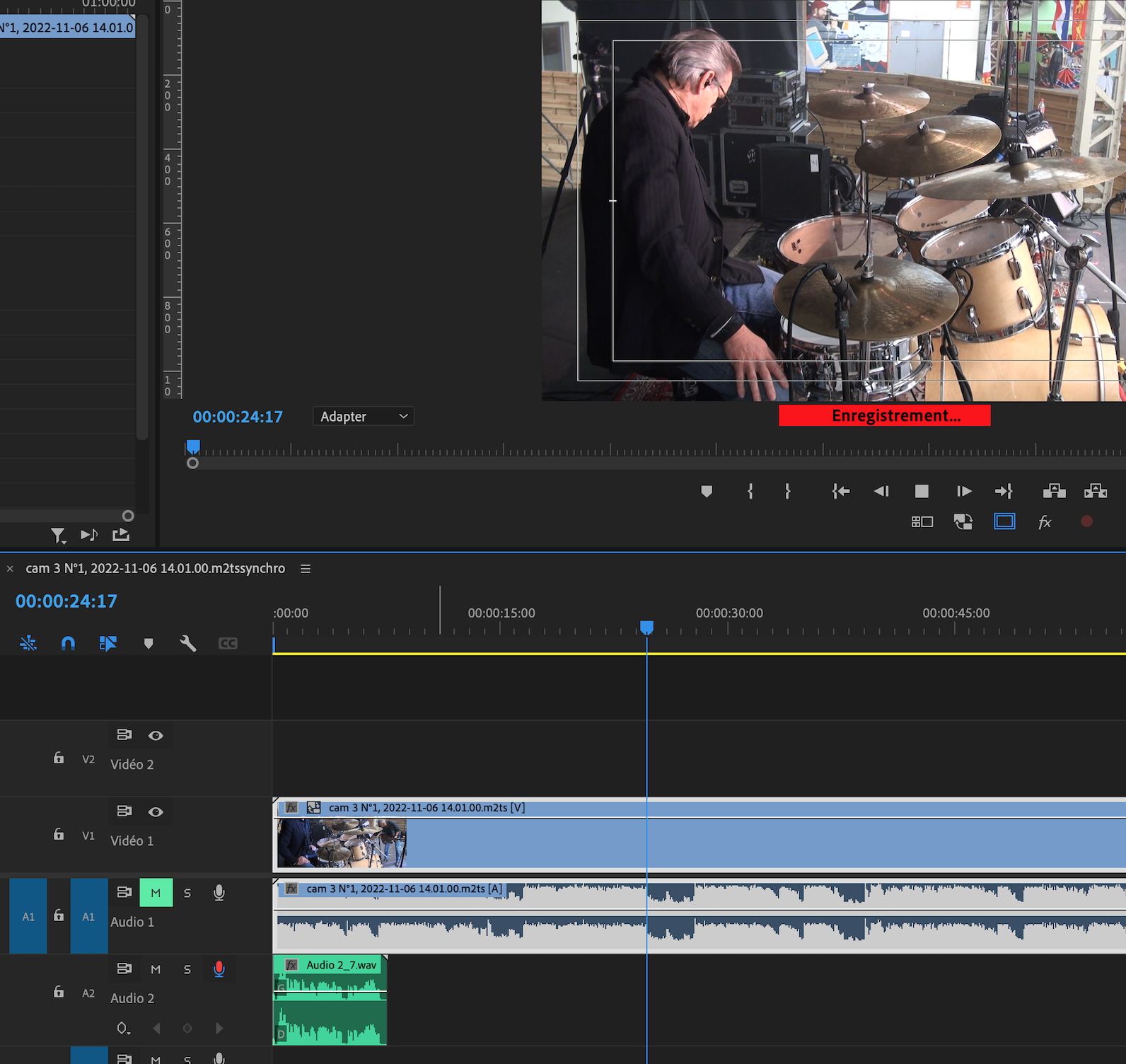Open the Adapter zoom level dropdown
This screenshot has width=1126, height=1064.
[x=364, y=417]
